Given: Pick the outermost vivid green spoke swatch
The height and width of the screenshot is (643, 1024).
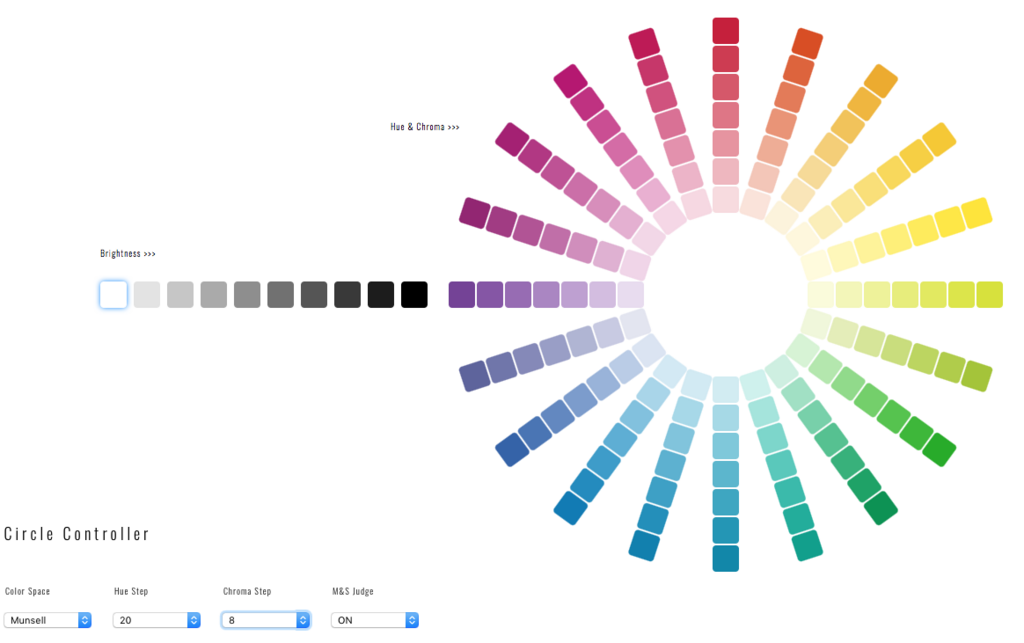Looking at the screenshot, I should point(939,450).
